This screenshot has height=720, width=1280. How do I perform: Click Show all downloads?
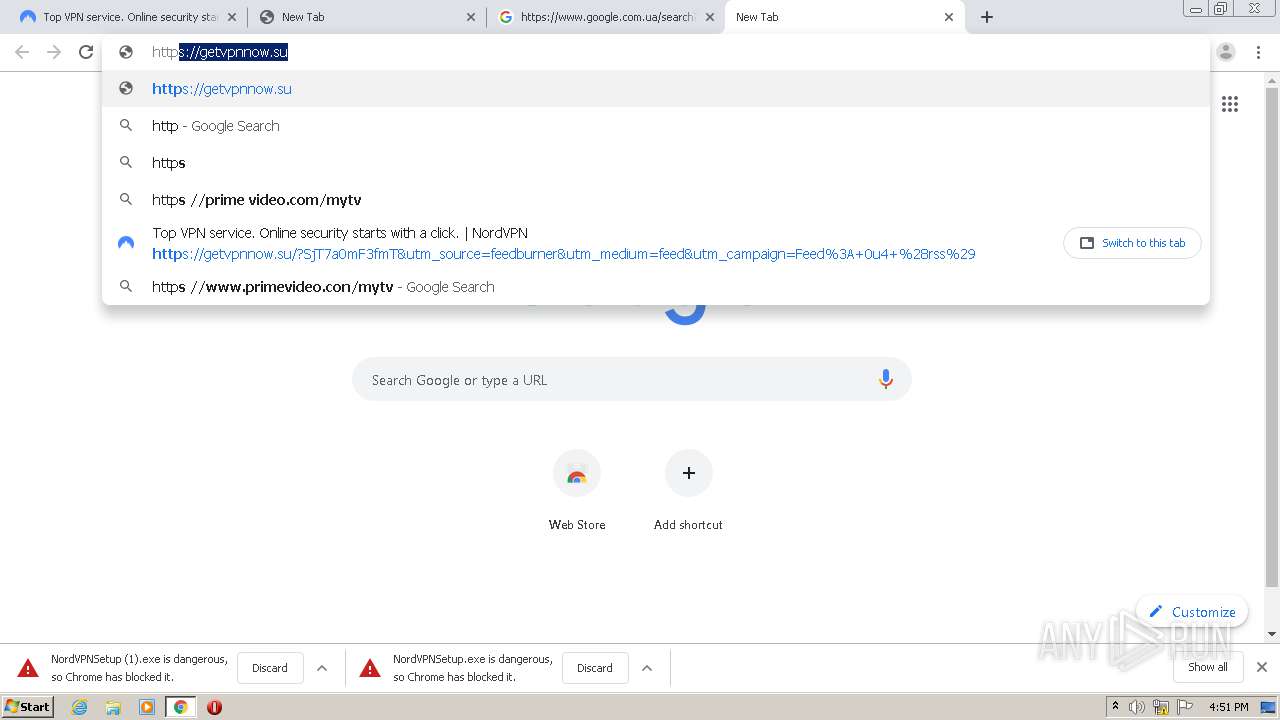tap(1208, 667)
